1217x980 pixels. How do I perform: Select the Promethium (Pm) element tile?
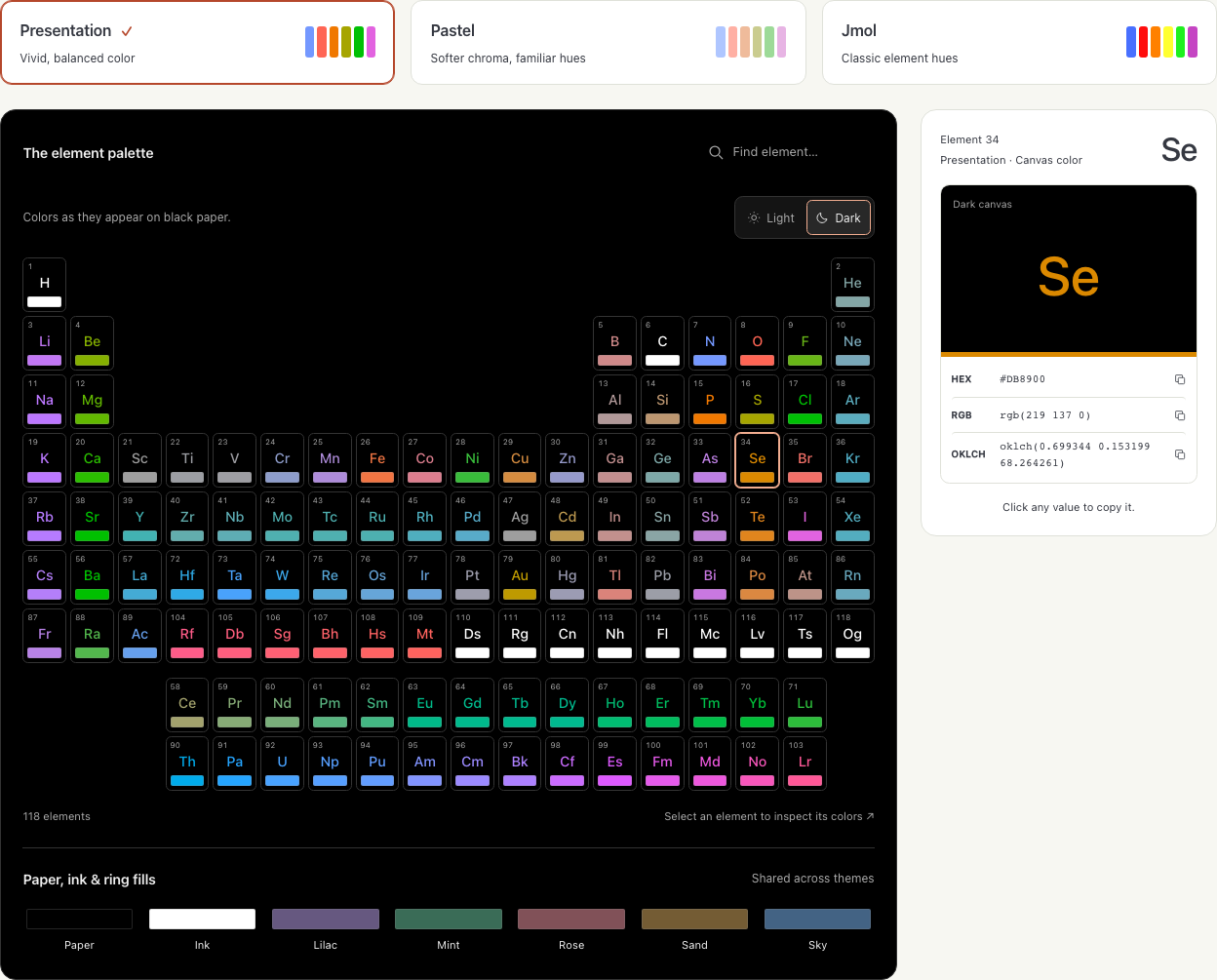330,705
